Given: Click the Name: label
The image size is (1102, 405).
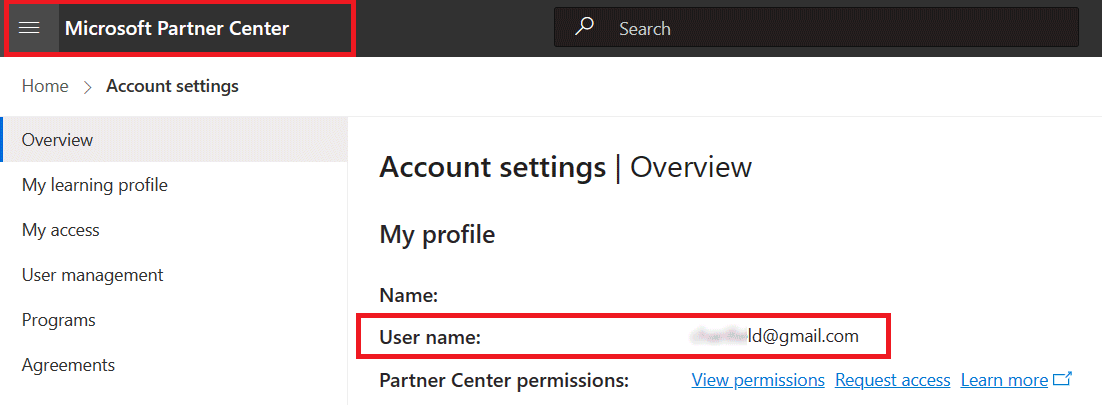Looking at the screenshot, I should pyautogui.click(x=409, y=295).
